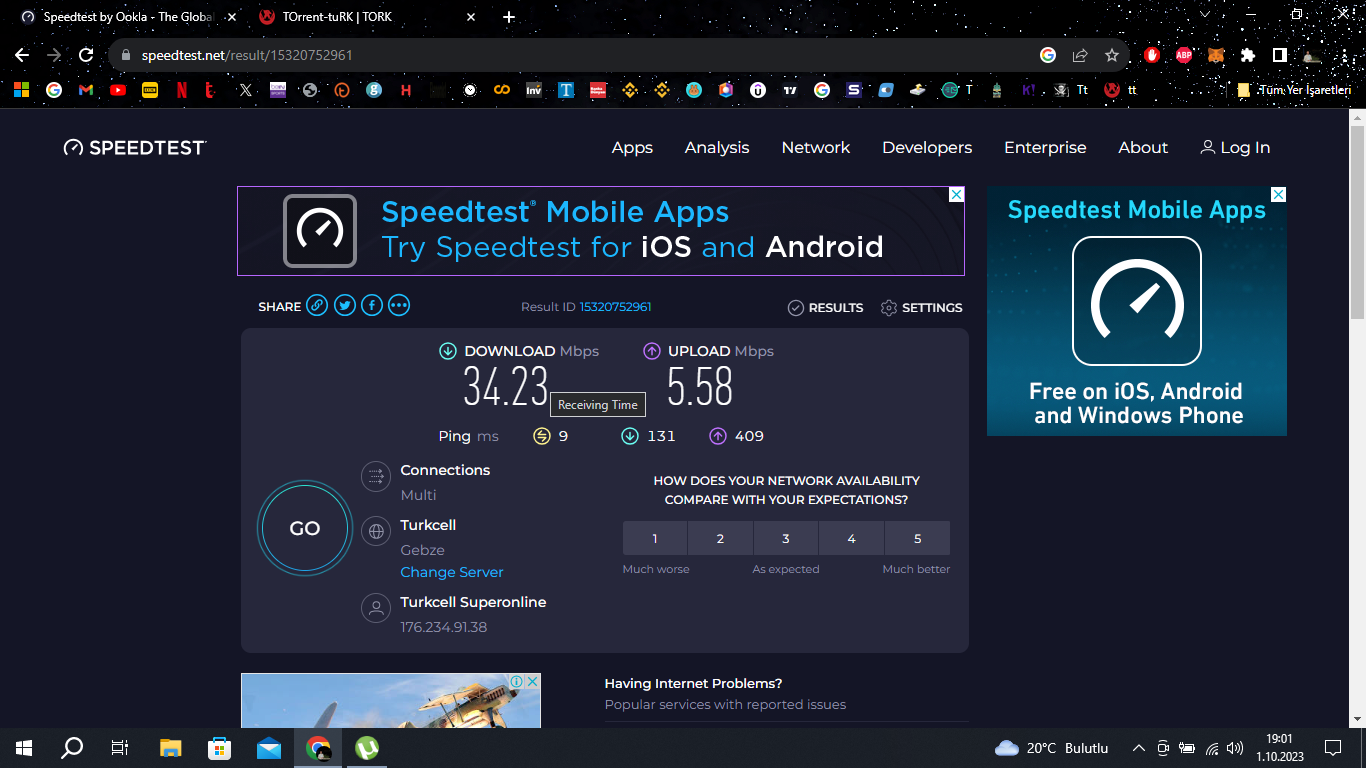Open the Analysis menu
Image resolution: width=1366 pixels, height=768 pixels.
click(717, 147)
